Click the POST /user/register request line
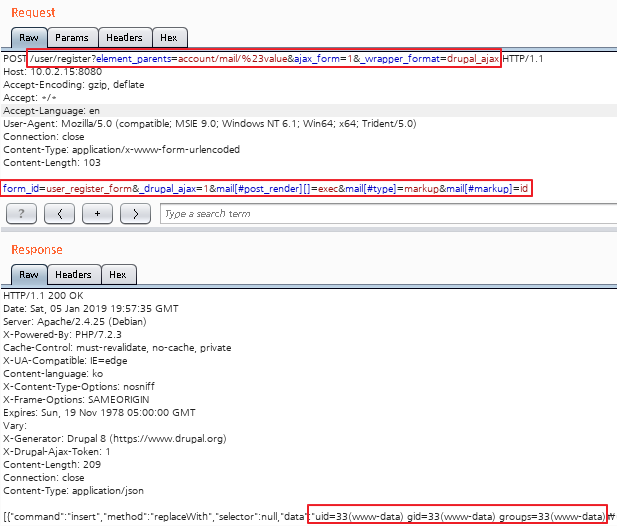 (273, 59)
